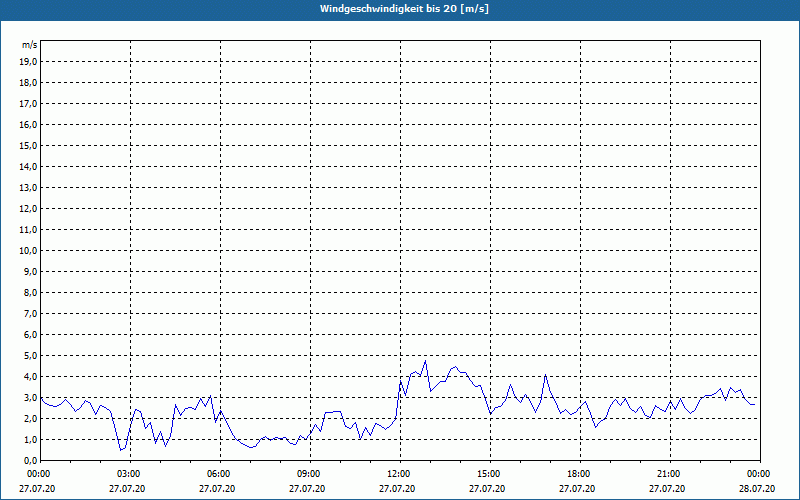Click the m/s unit label on the y-axis
This screenshot has width=800, height=500.
(30, 45)
